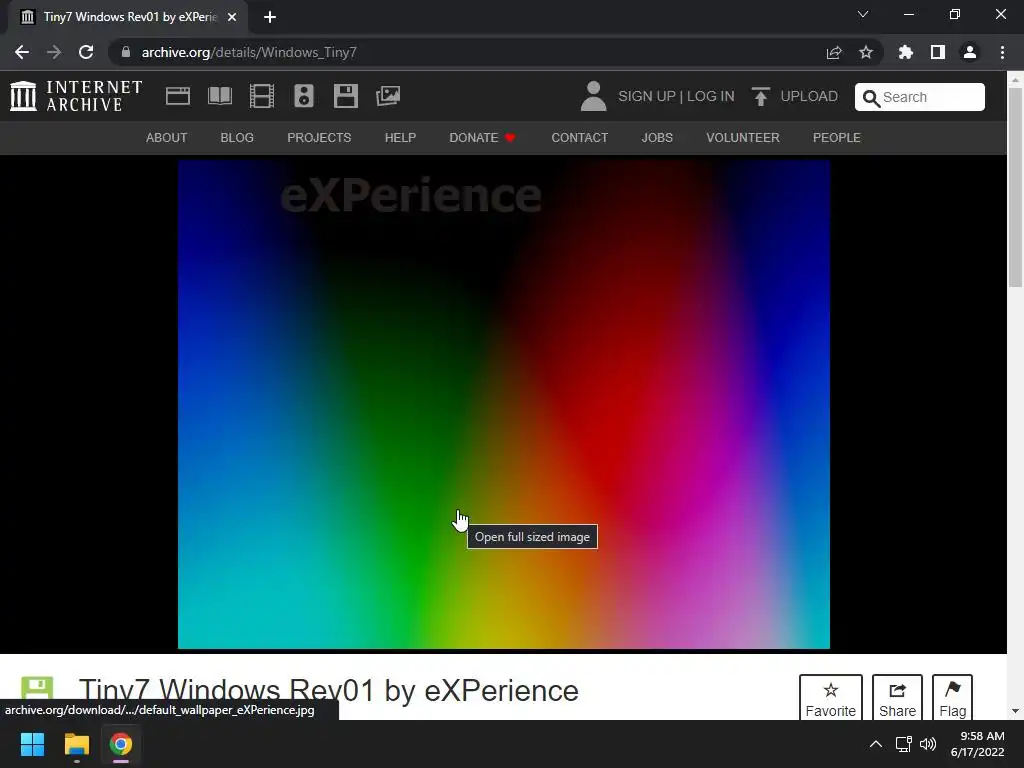Click the upload arrow icon

point(760,96)
